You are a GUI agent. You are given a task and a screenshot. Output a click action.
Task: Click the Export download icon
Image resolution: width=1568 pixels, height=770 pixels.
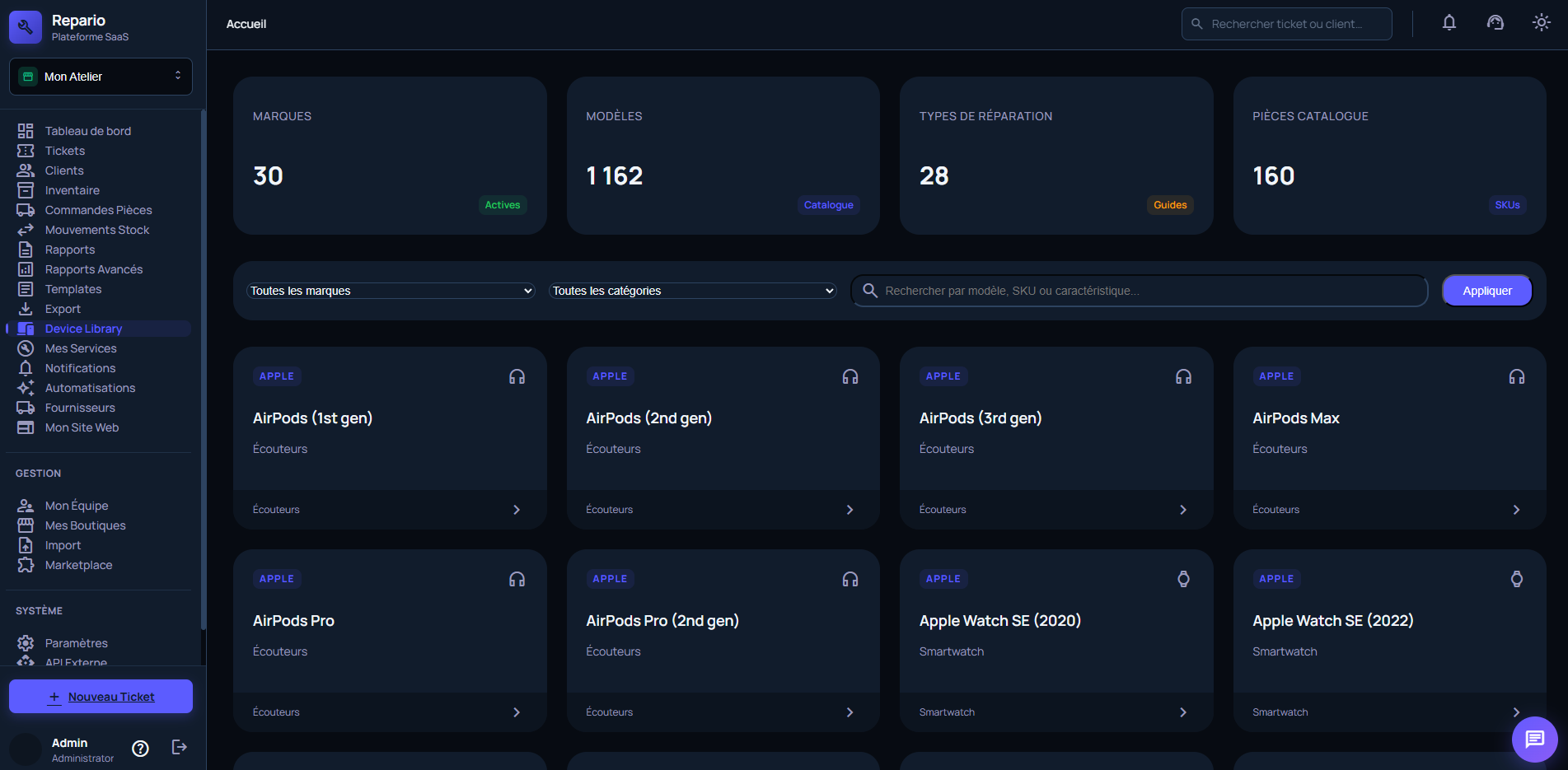pos(26,309)
